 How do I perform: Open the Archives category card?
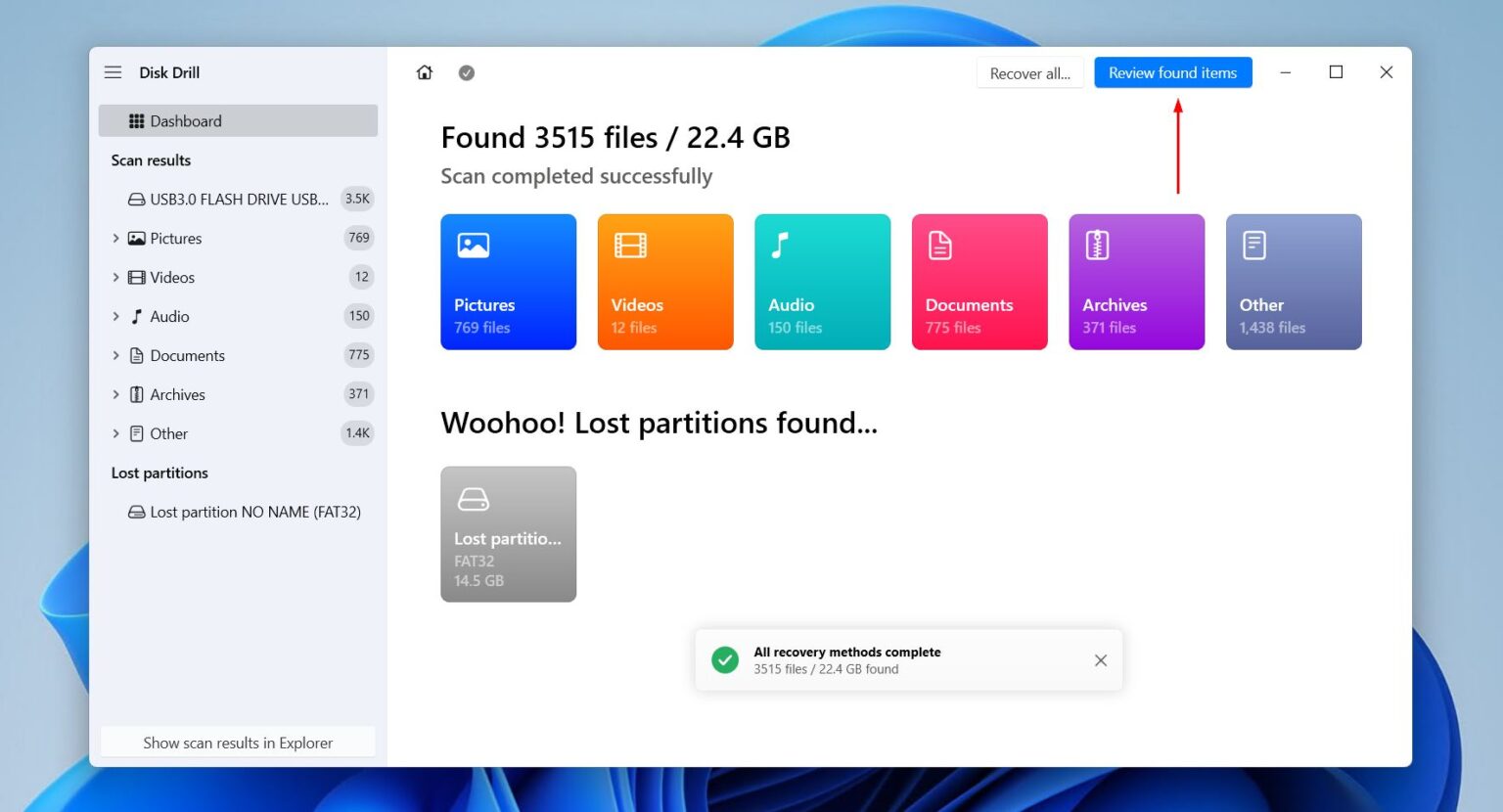1136,282
